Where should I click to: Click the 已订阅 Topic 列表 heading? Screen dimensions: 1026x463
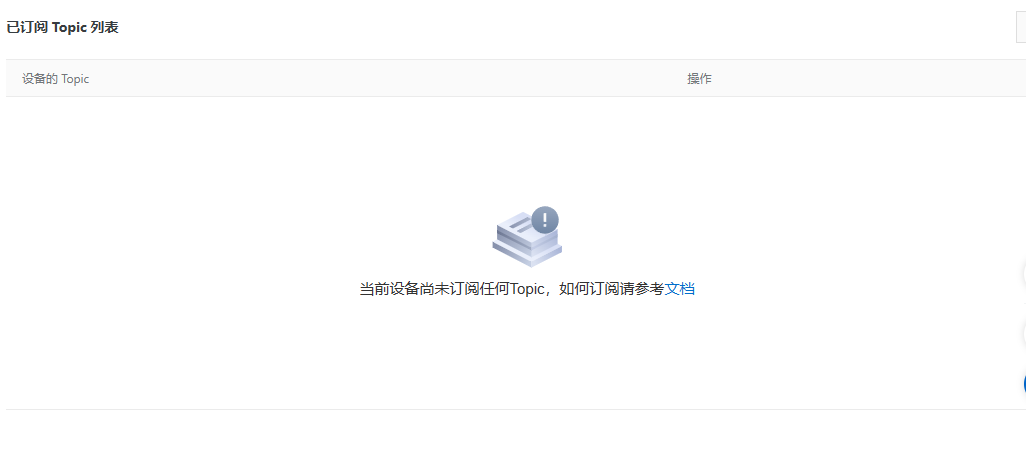click(62, 27)
